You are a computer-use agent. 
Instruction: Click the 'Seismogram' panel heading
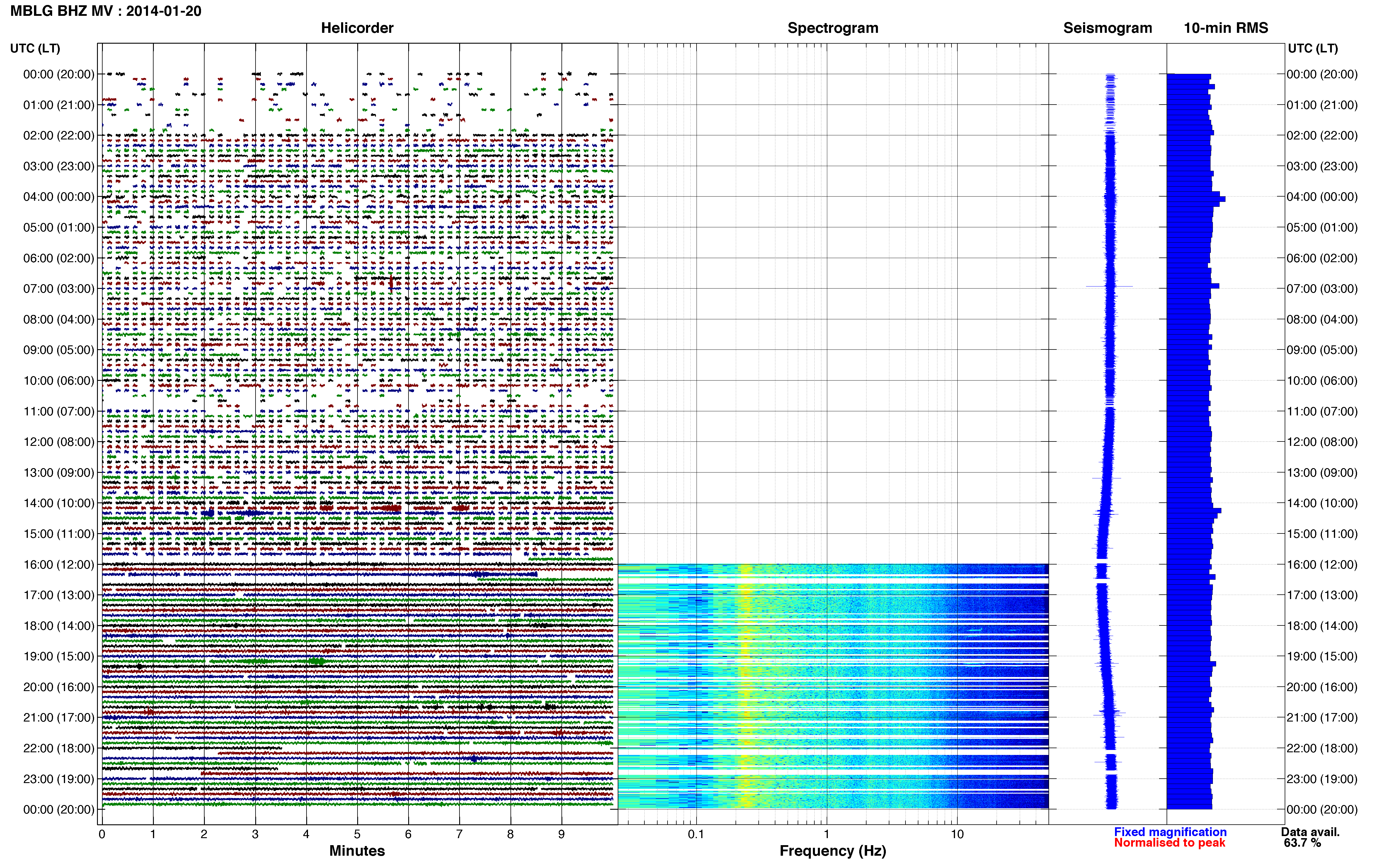(1108, 28)
